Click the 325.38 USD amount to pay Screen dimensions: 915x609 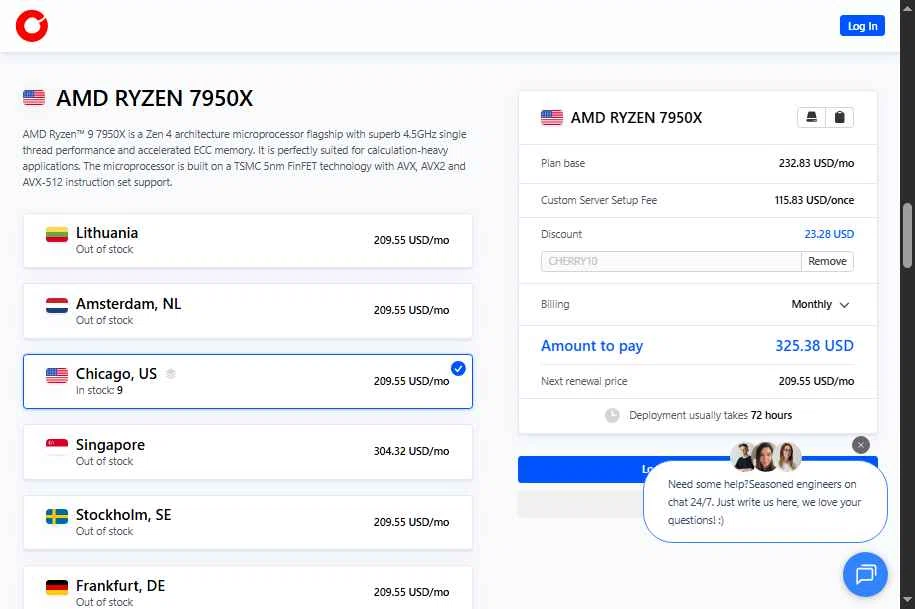[814, 346]
